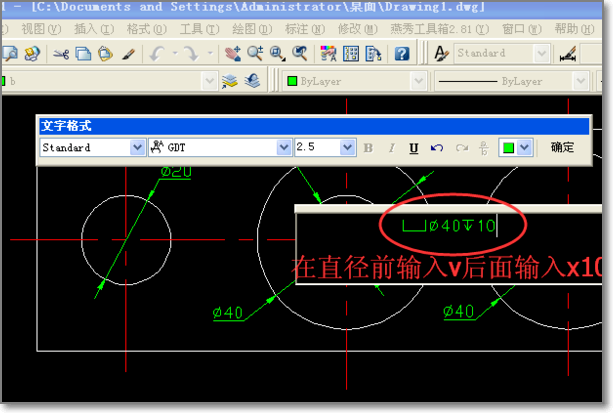Screen dimensions: 613x413
Task: Open the top toolbar Standard text style dropdown
Action: coord(542,53)
